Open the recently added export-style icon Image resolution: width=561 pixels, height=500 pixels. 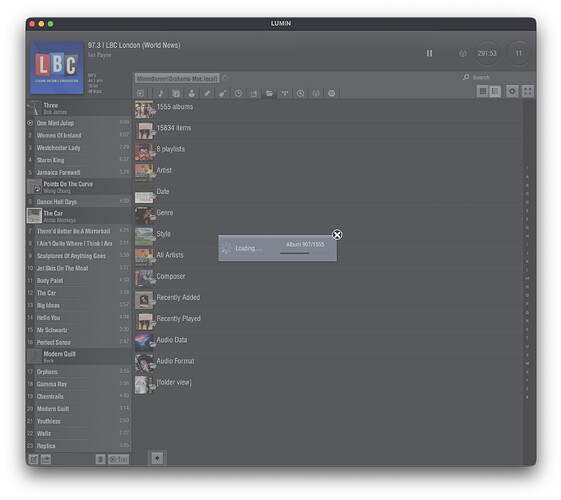click(254, 94)
